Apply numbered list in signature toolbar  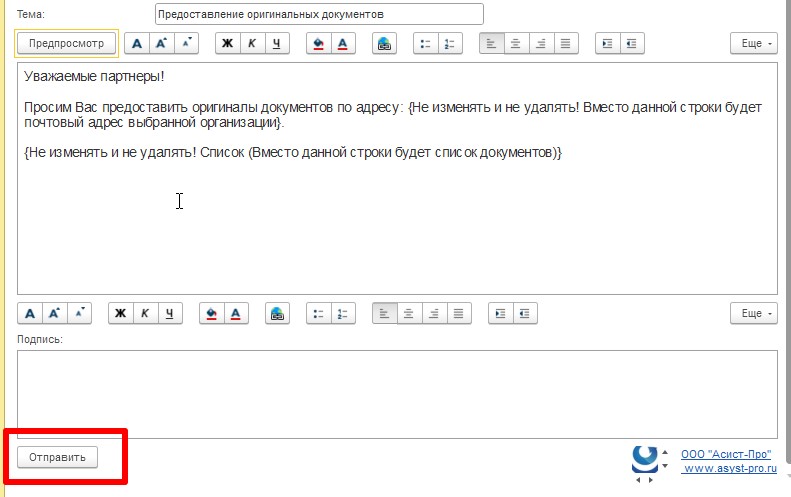[x=343, y=313]
